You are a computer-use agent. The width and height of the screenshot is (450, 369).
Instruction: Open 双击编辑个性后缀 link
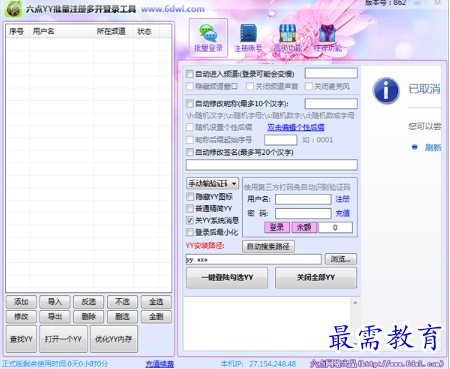tap(296, 127)
